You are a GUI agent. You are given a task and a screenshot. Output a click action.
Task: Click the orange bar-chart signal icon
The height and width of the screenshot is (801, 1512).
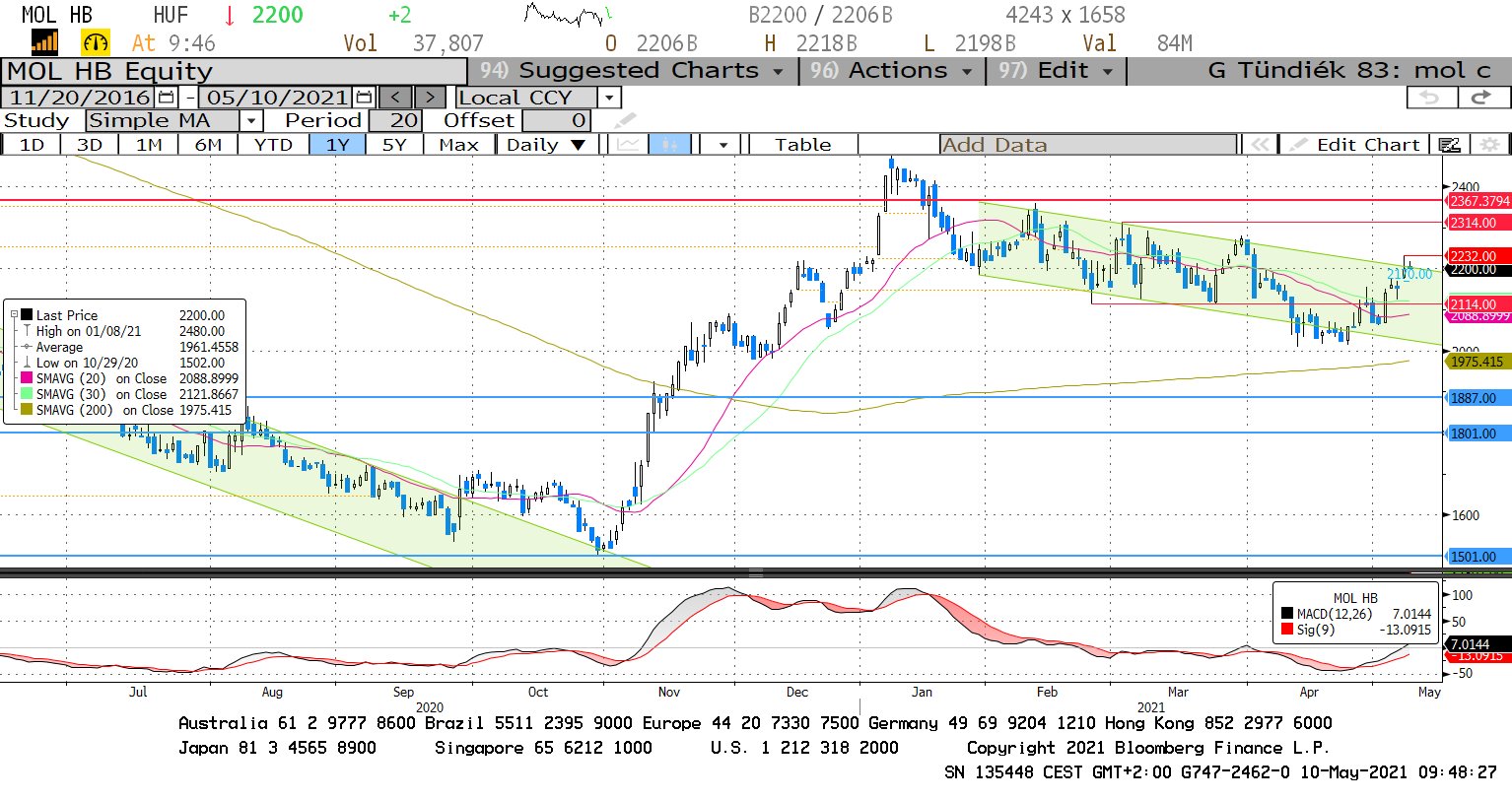point(45,42)
